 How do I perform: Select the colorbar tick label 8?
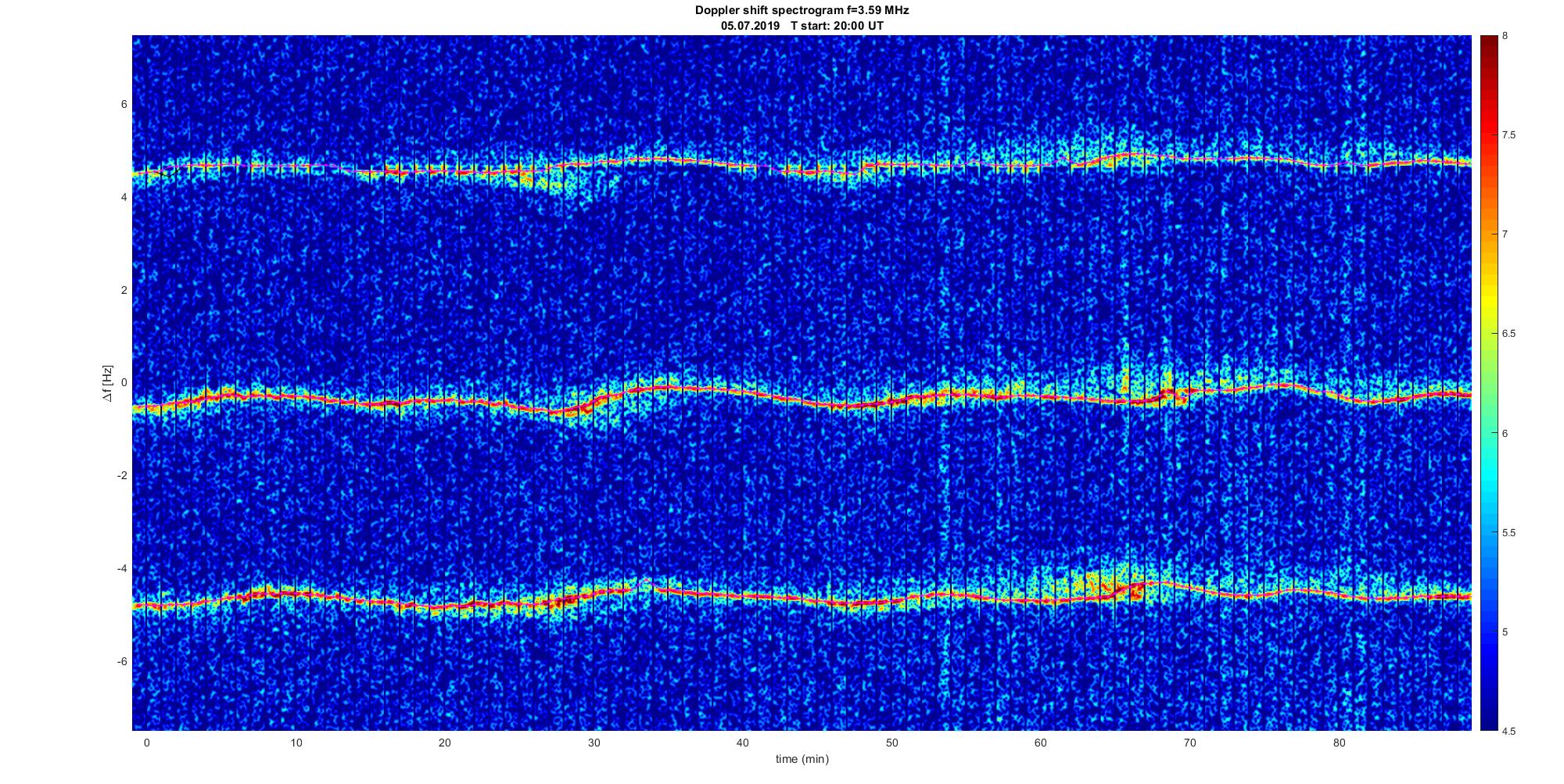(x=1505, y=36)
